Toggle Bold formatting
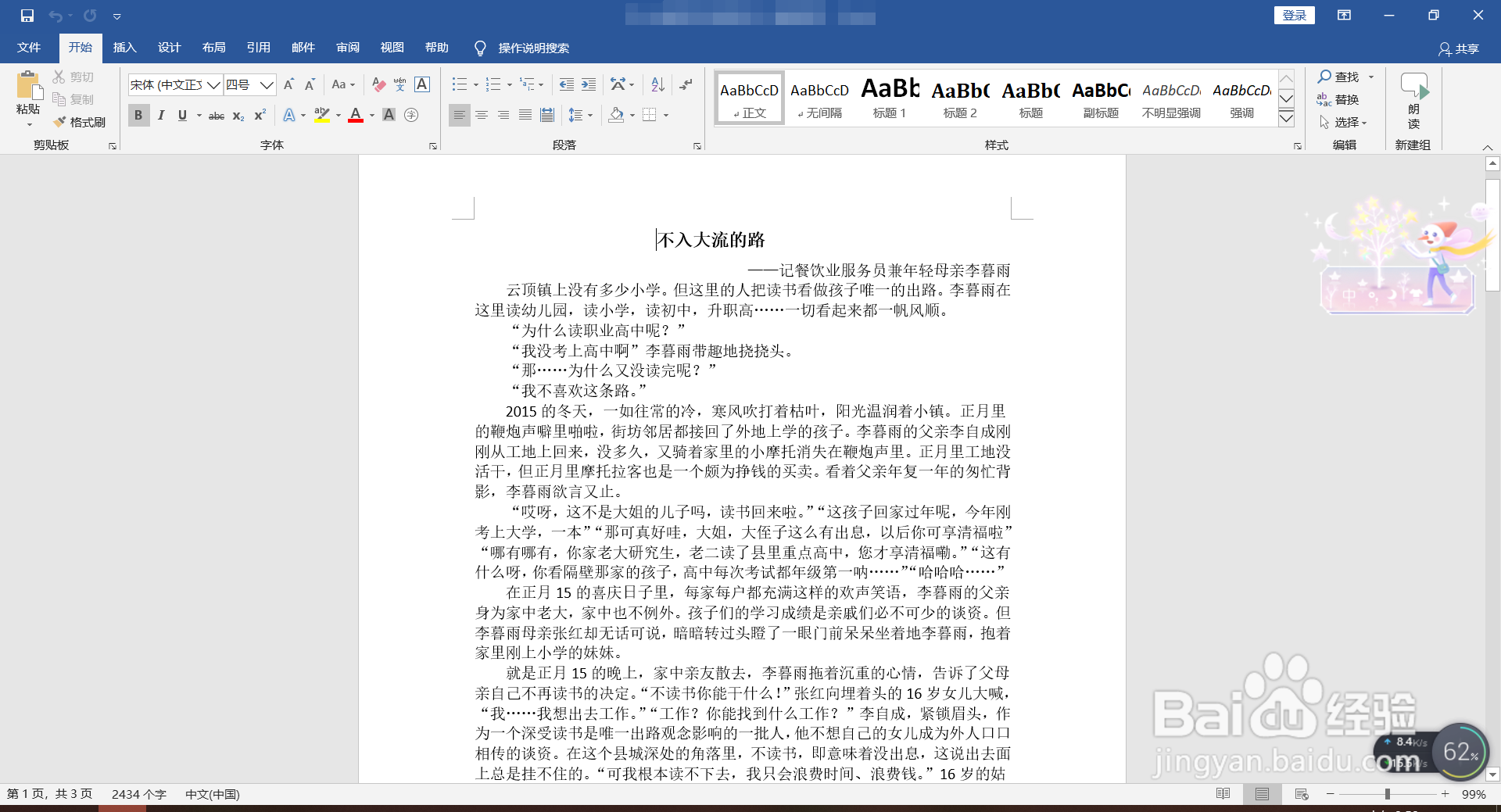 pos(138,116)
